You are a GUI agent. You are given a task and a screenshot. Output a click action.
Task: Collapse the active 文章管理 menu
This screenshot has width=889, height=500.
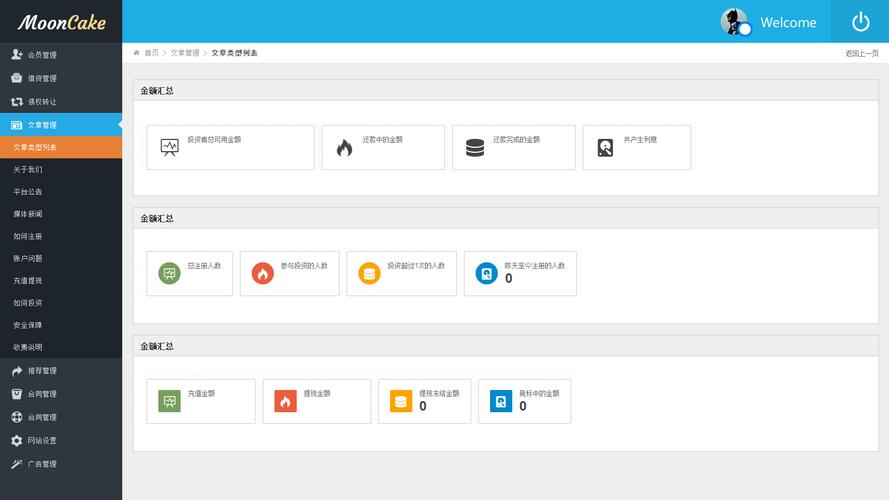(42, 125)
